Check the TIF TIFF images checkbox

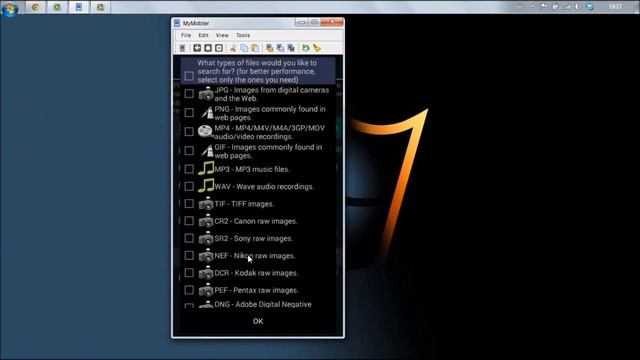[189, 203]
